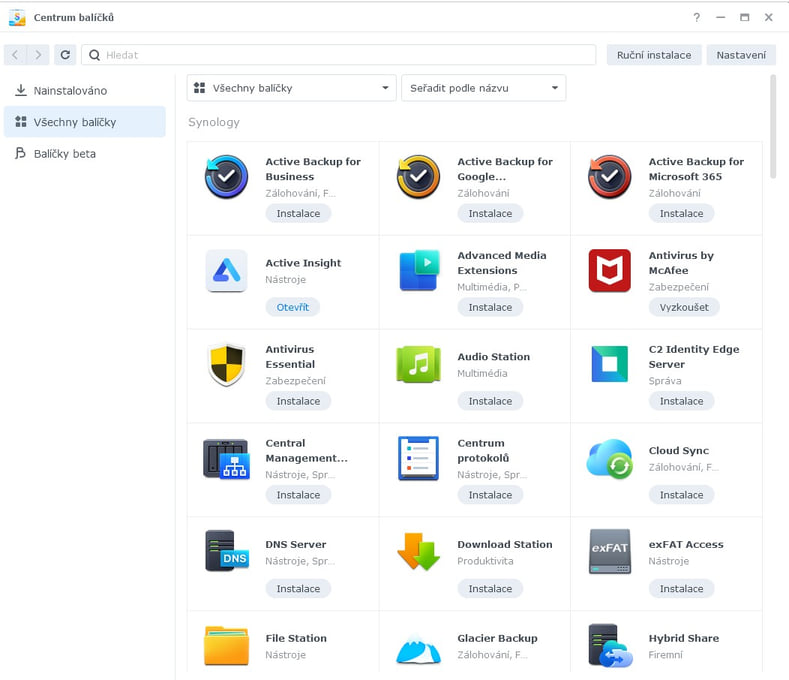Open Nastavení settings button
789x680 pixels.
coord(741,55)
